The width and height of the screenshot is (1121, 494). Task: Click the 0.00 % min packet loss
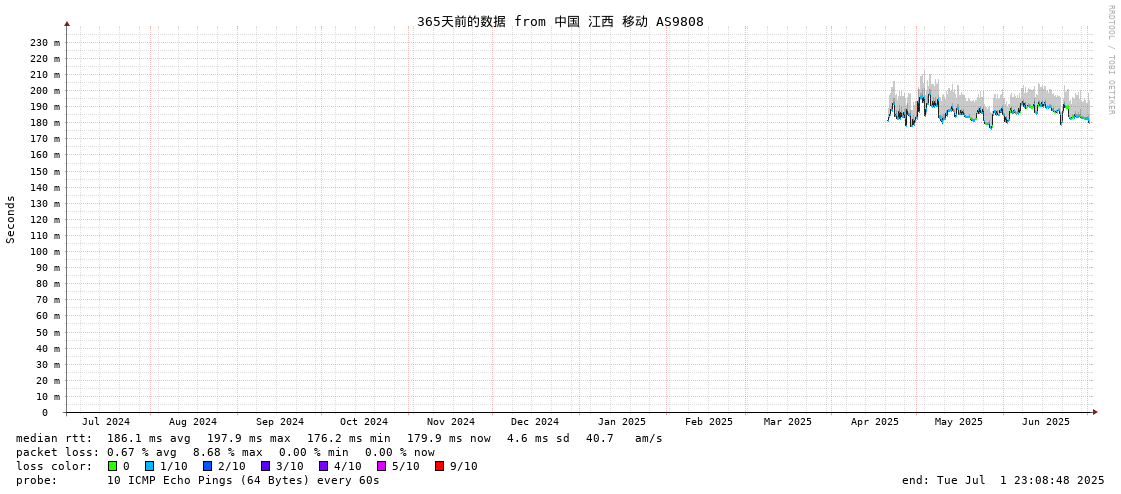pos(314,453)
